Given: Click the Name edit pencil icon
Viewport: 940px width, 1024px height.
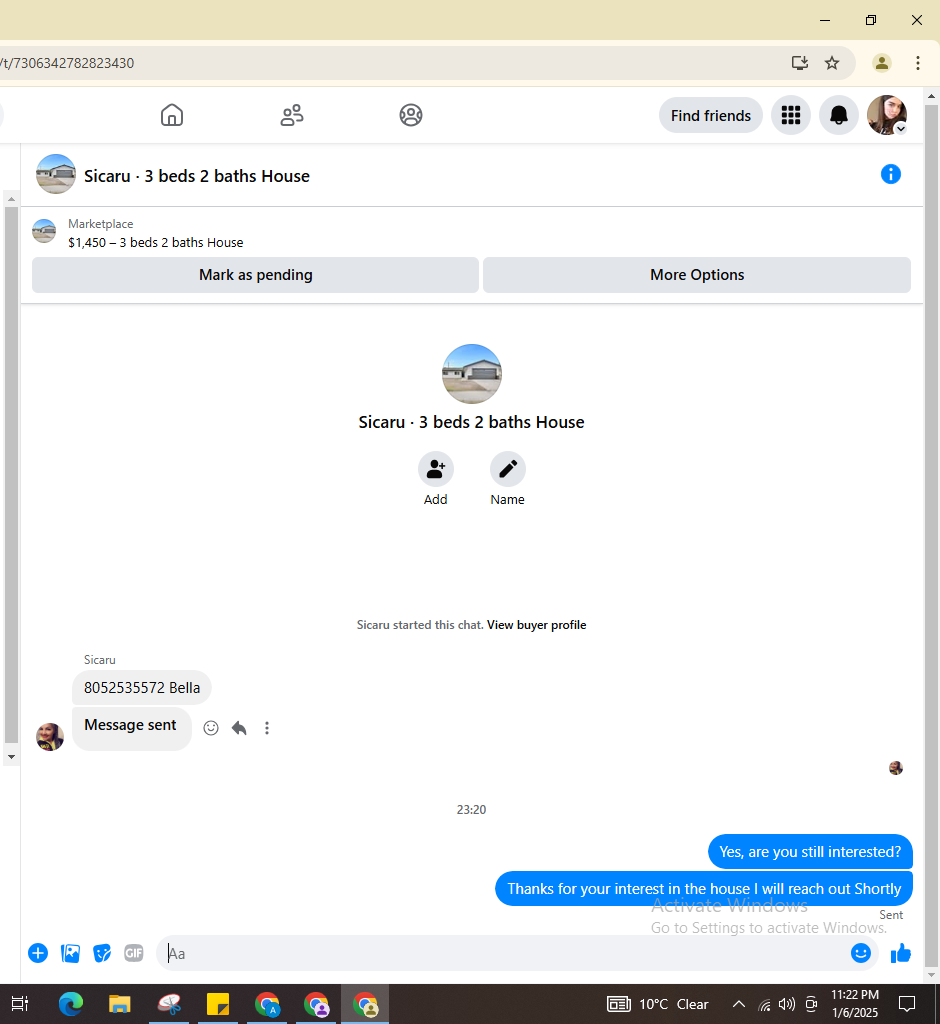Looking at the screenshot, I should [x=508, y=469].
